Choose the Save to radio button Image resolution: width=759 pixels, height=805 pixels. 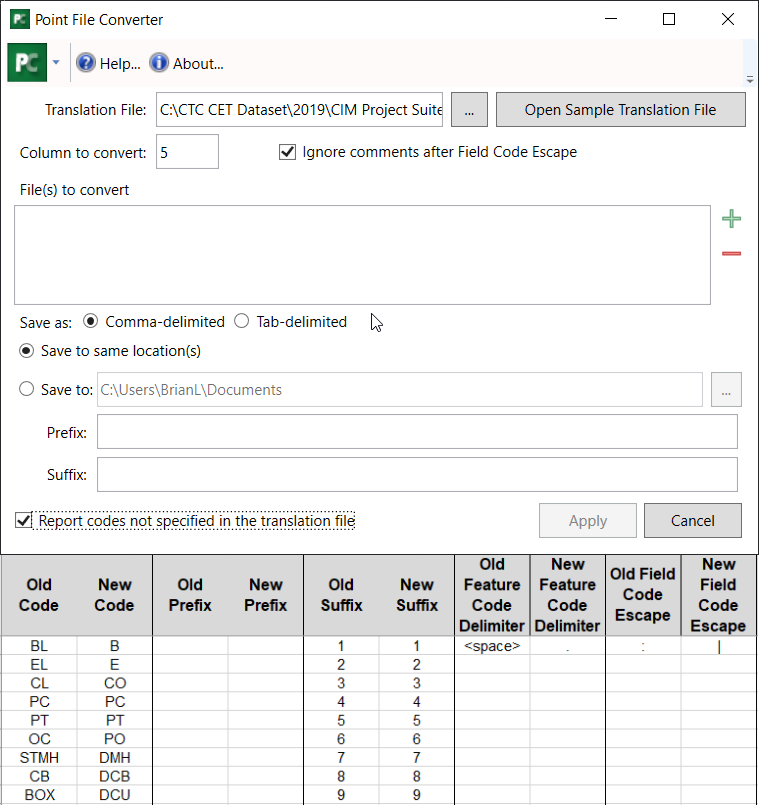pyautogui.click(x=26, y=390)
